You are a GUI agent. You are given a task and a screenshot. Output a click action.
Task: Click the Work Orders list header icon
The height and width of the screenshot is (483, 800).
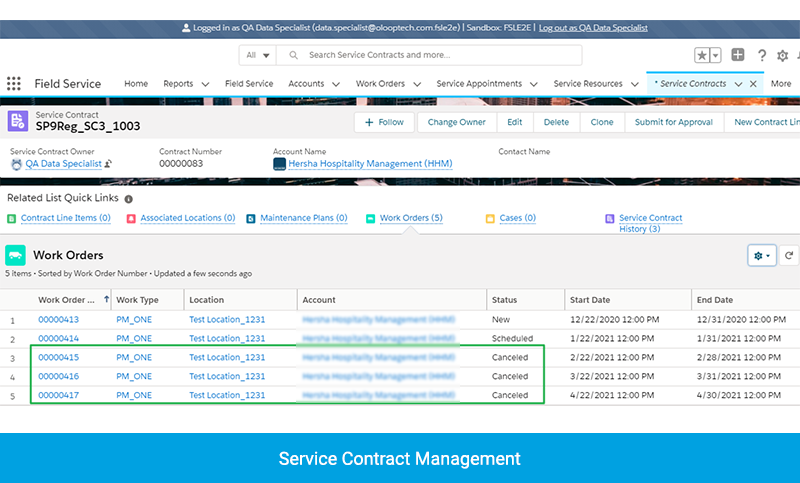pyautogui.click(x=15, y=255)
